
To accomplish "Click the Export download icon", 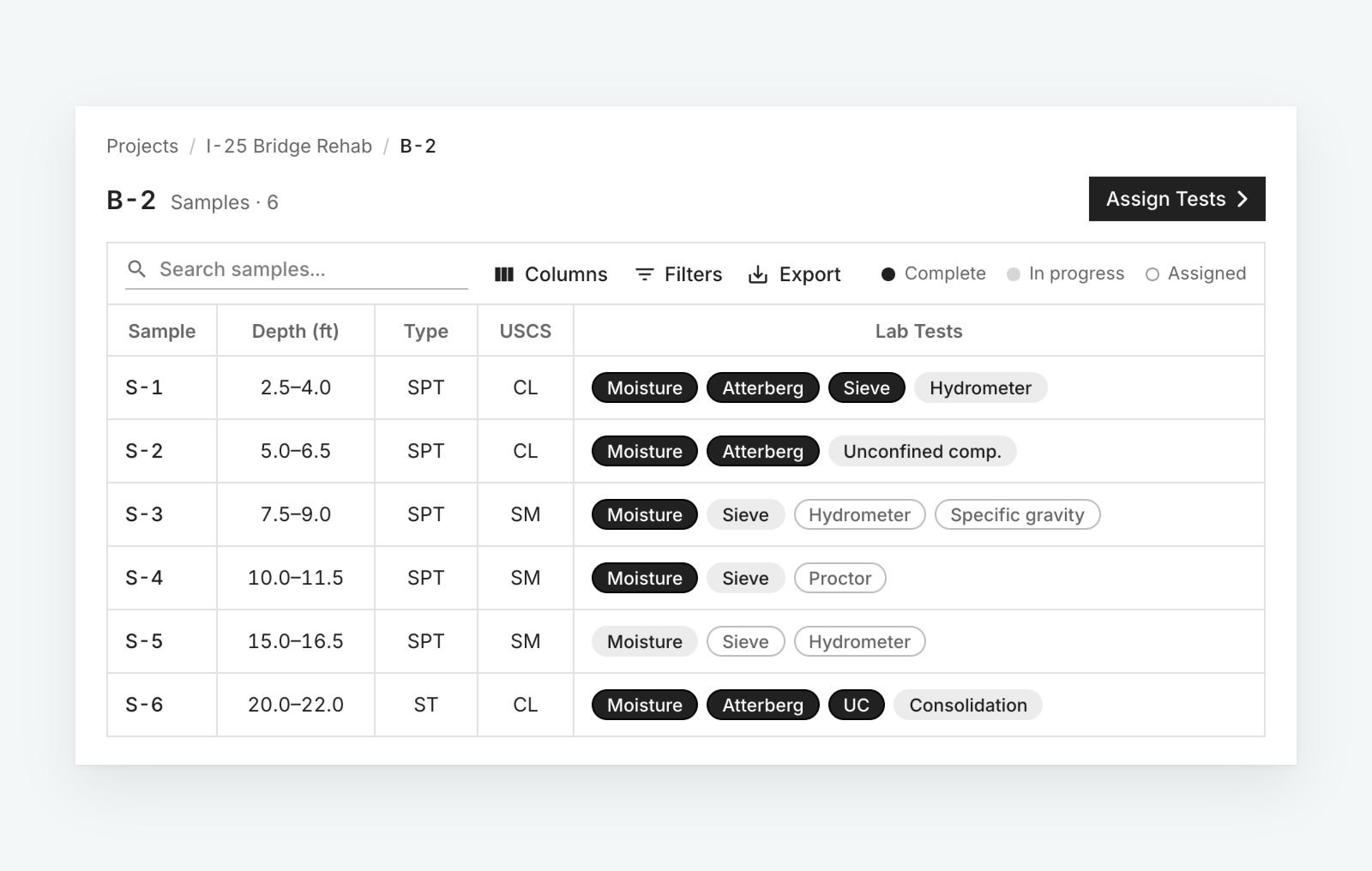I will (x=758, y=274).
